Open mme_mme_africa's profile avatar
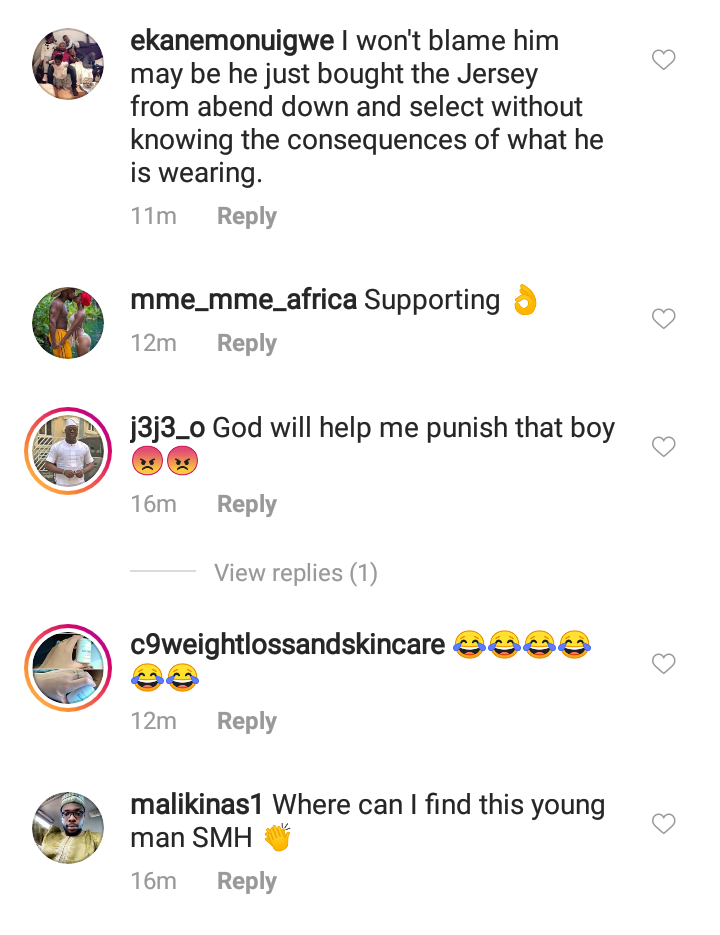Viewport: 720px width, 935px height. click(x=68, y=323)
